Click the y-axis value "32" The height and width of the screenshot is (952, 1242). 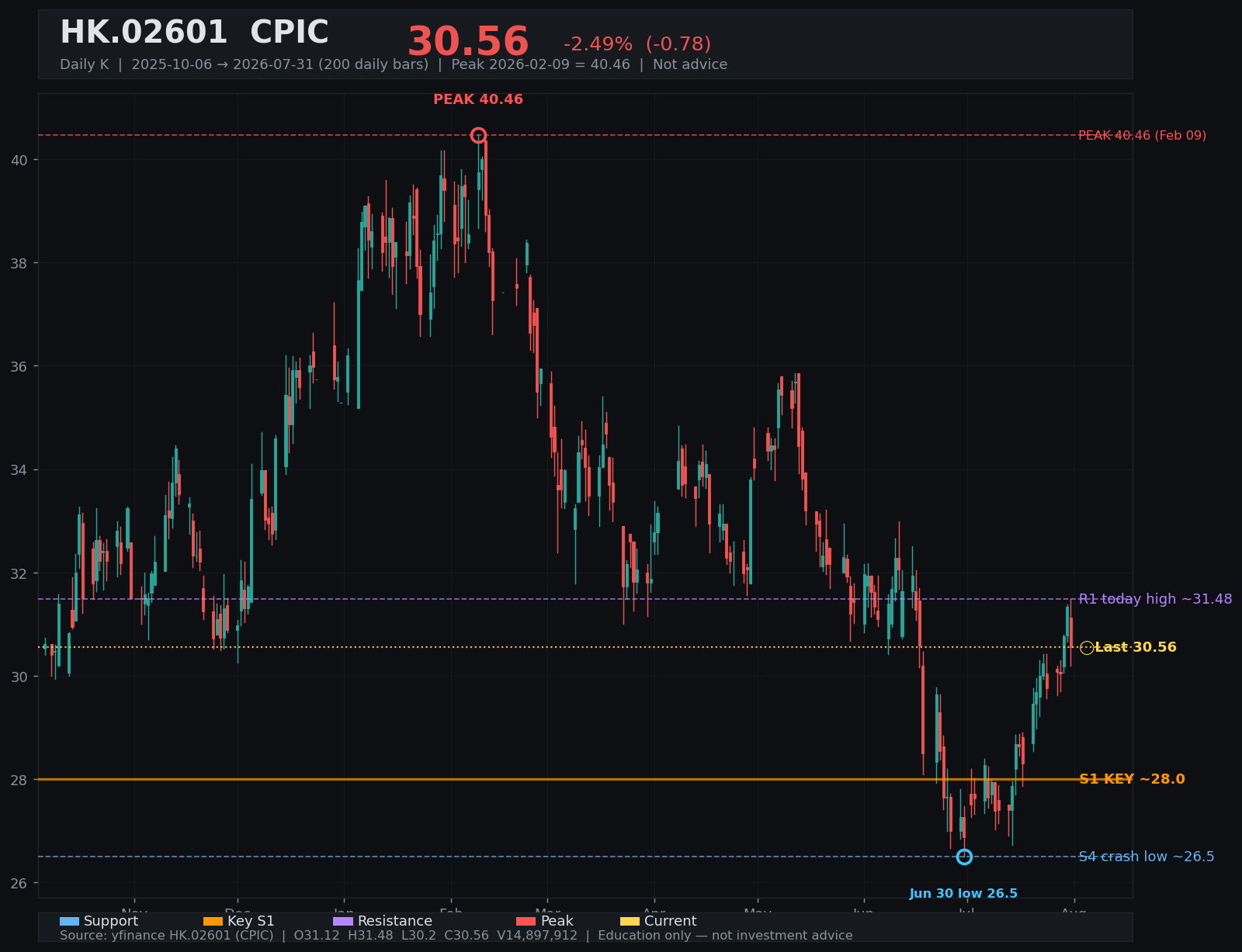pos(19,573)
